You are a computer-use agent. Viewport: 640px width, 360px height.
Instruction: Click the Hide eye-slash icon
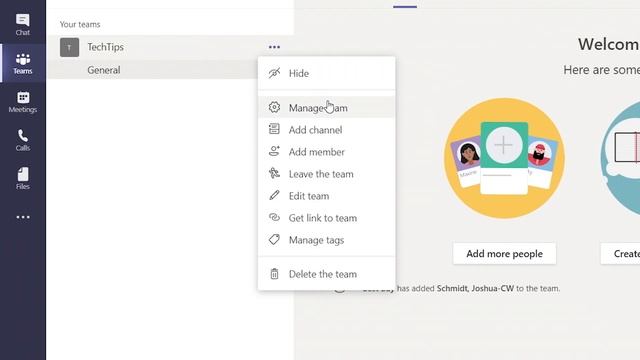coord(274,73)
